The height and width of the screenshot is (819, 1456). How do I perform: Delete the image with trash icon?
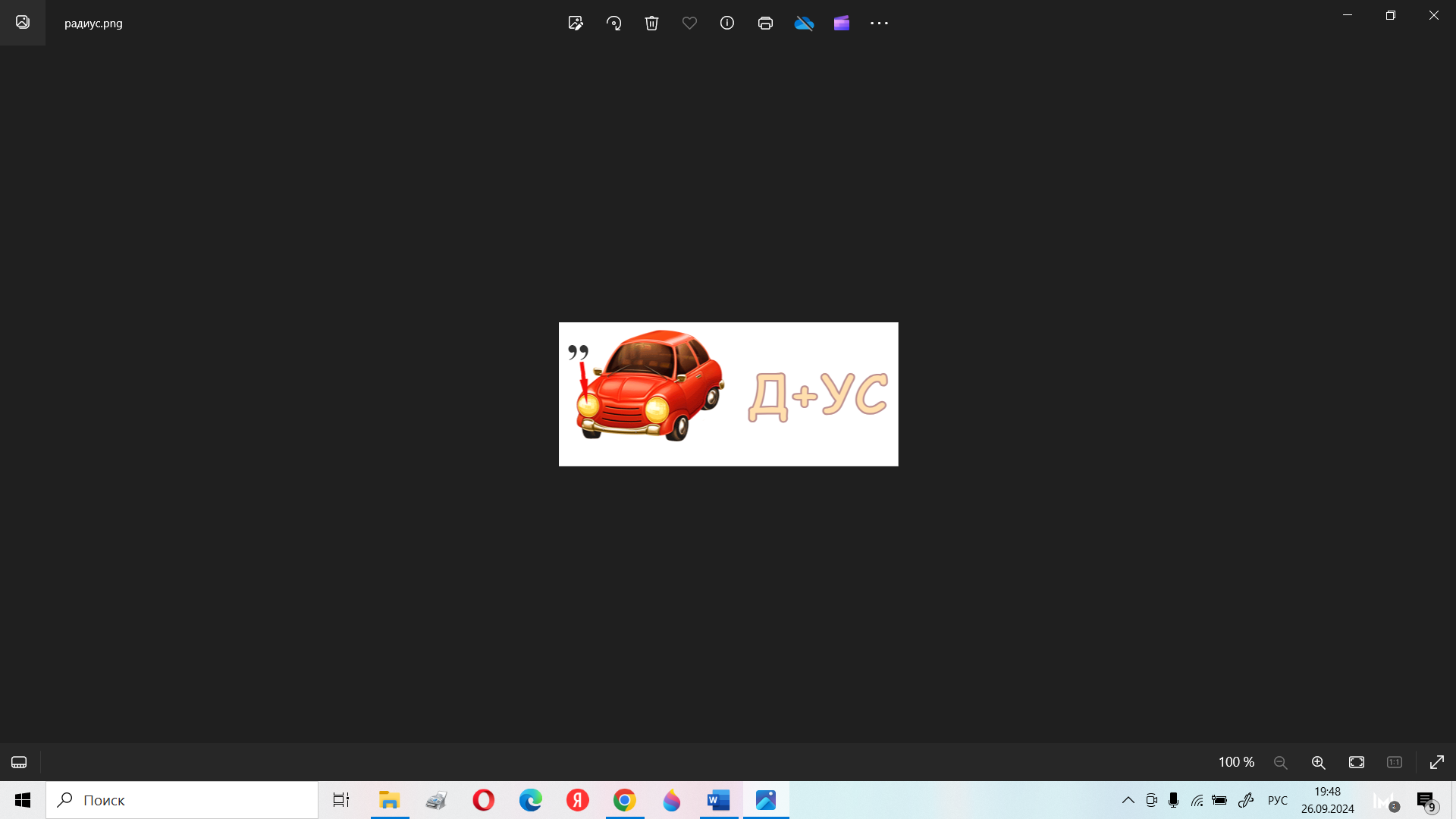click(651, 23)
